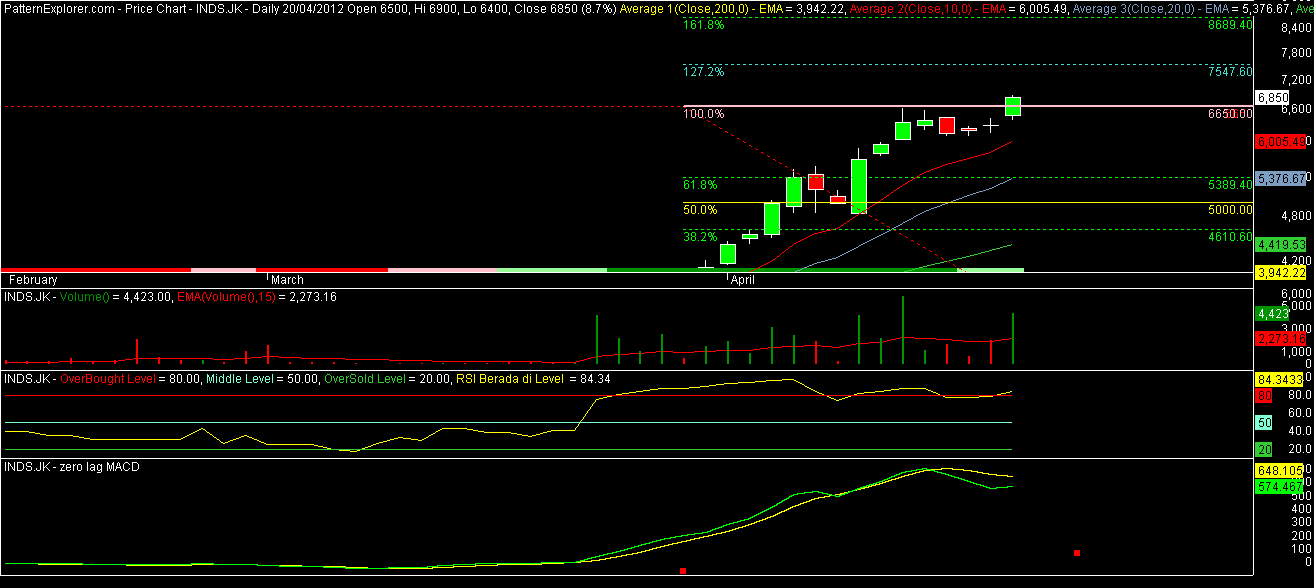
Task: Select the Middle Level = 50.00 legend
Action: coord(263,379)
